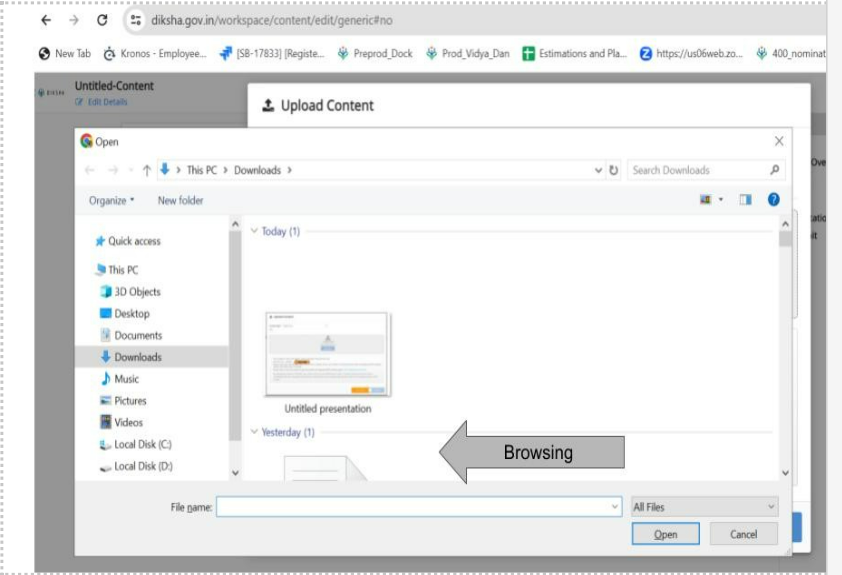Click New folder in the toolbar
The image size is (842, 575).
180,200
